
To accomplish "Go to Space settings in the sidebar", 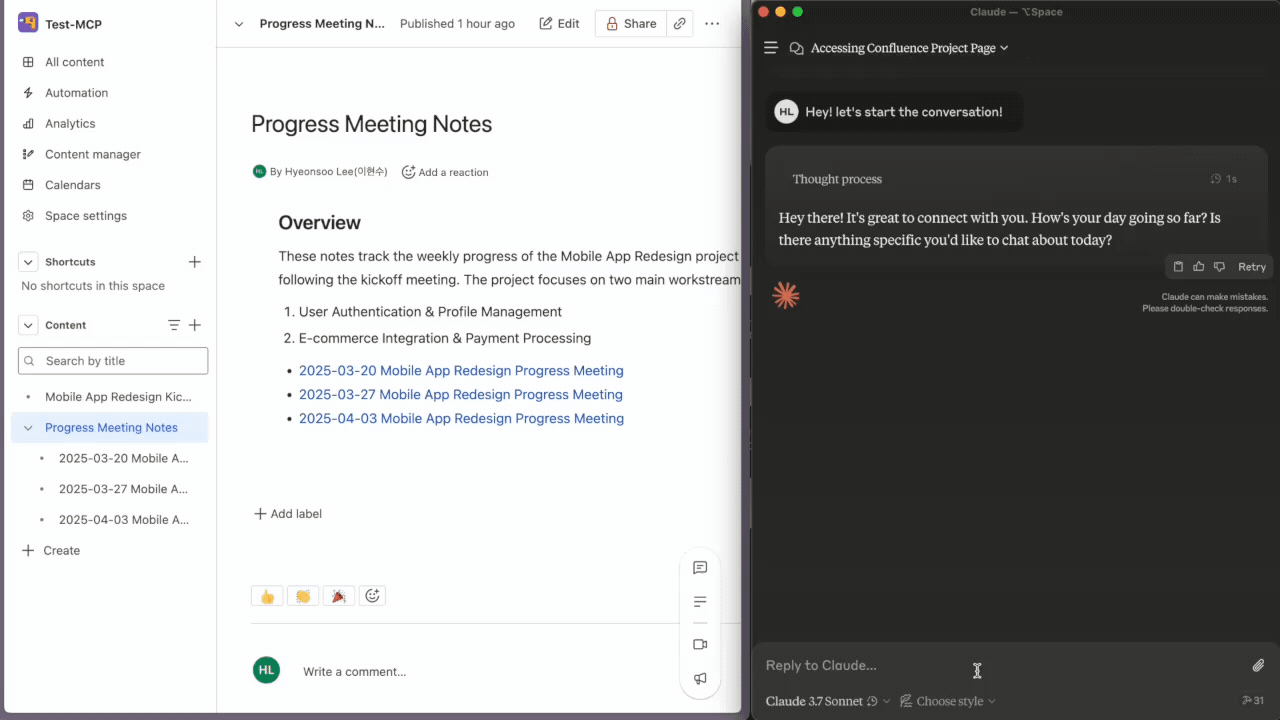I will [85, 216].
